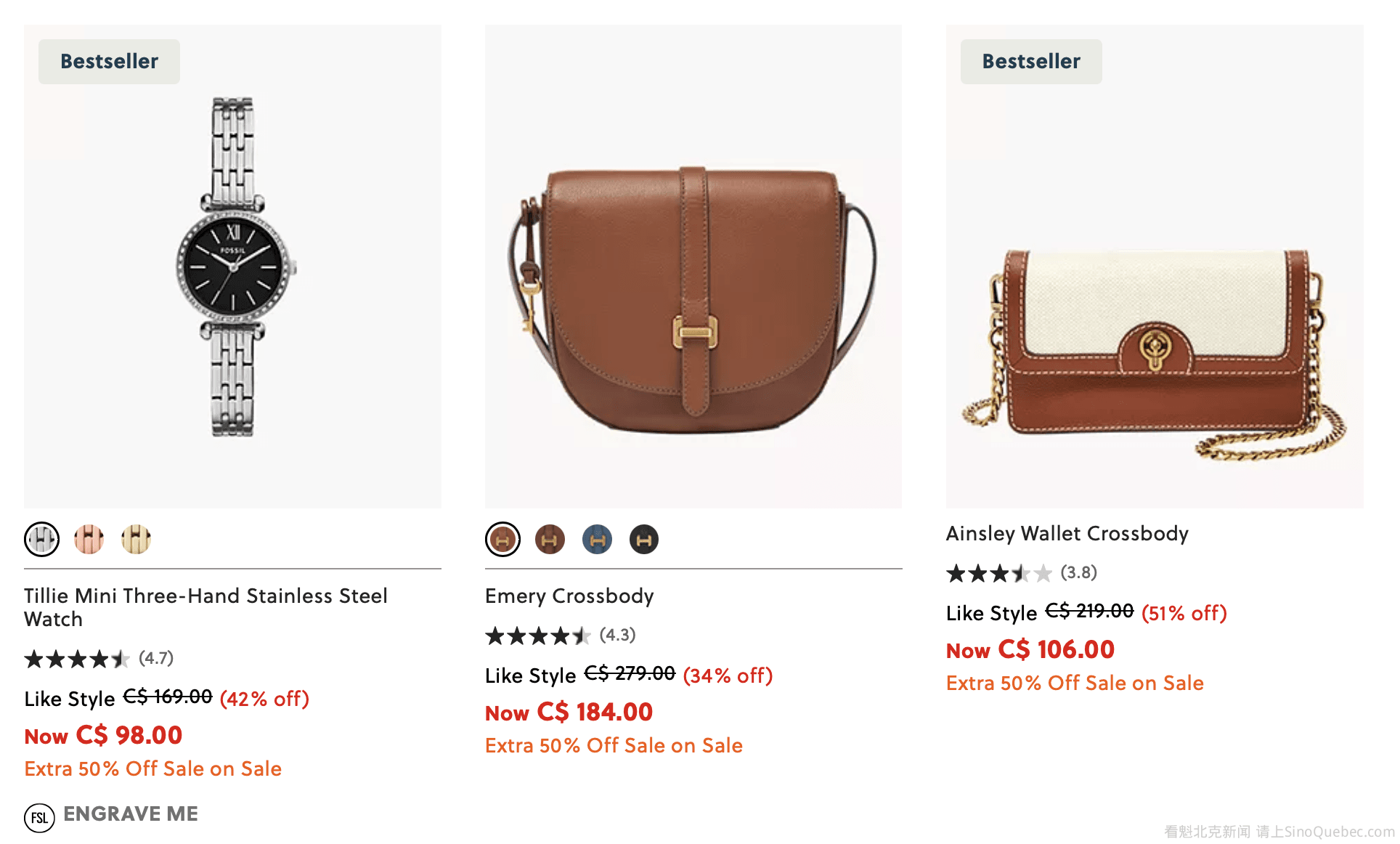Choose the dark brown crossbody swatch

coord(550,539)
